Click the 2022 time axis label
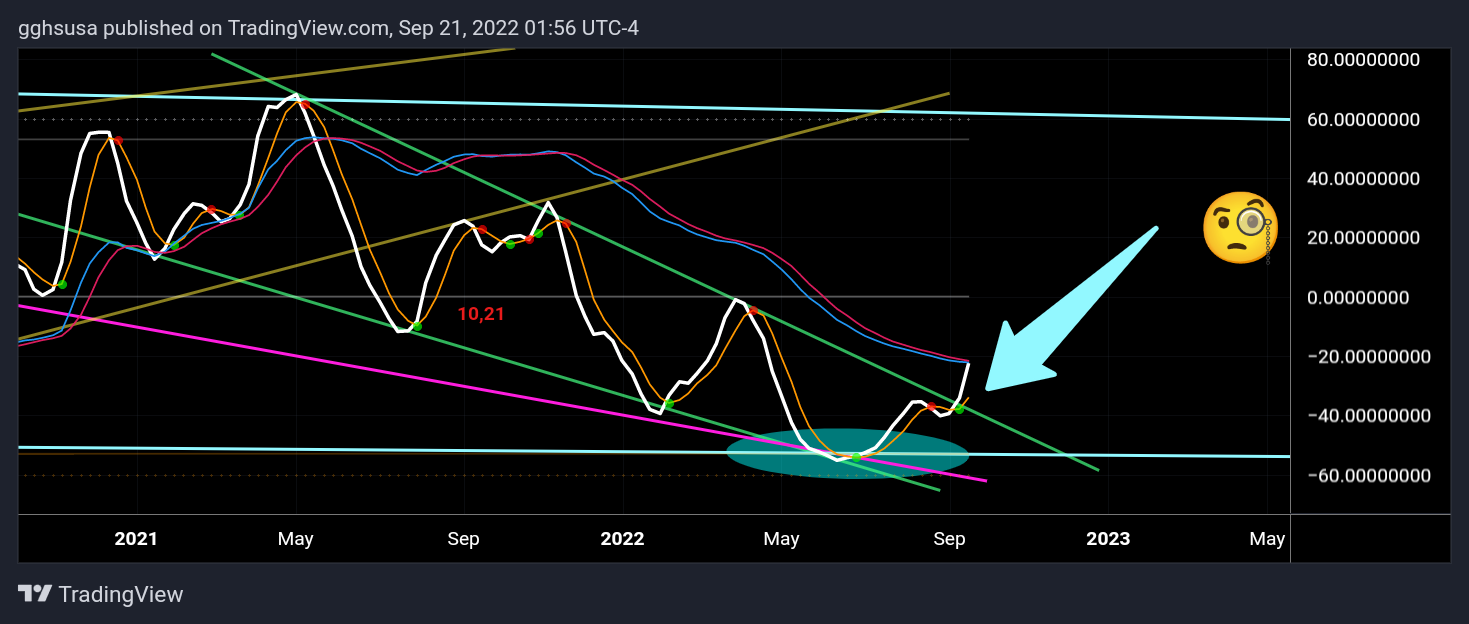The image size is (1469, 624). [622, 539]
